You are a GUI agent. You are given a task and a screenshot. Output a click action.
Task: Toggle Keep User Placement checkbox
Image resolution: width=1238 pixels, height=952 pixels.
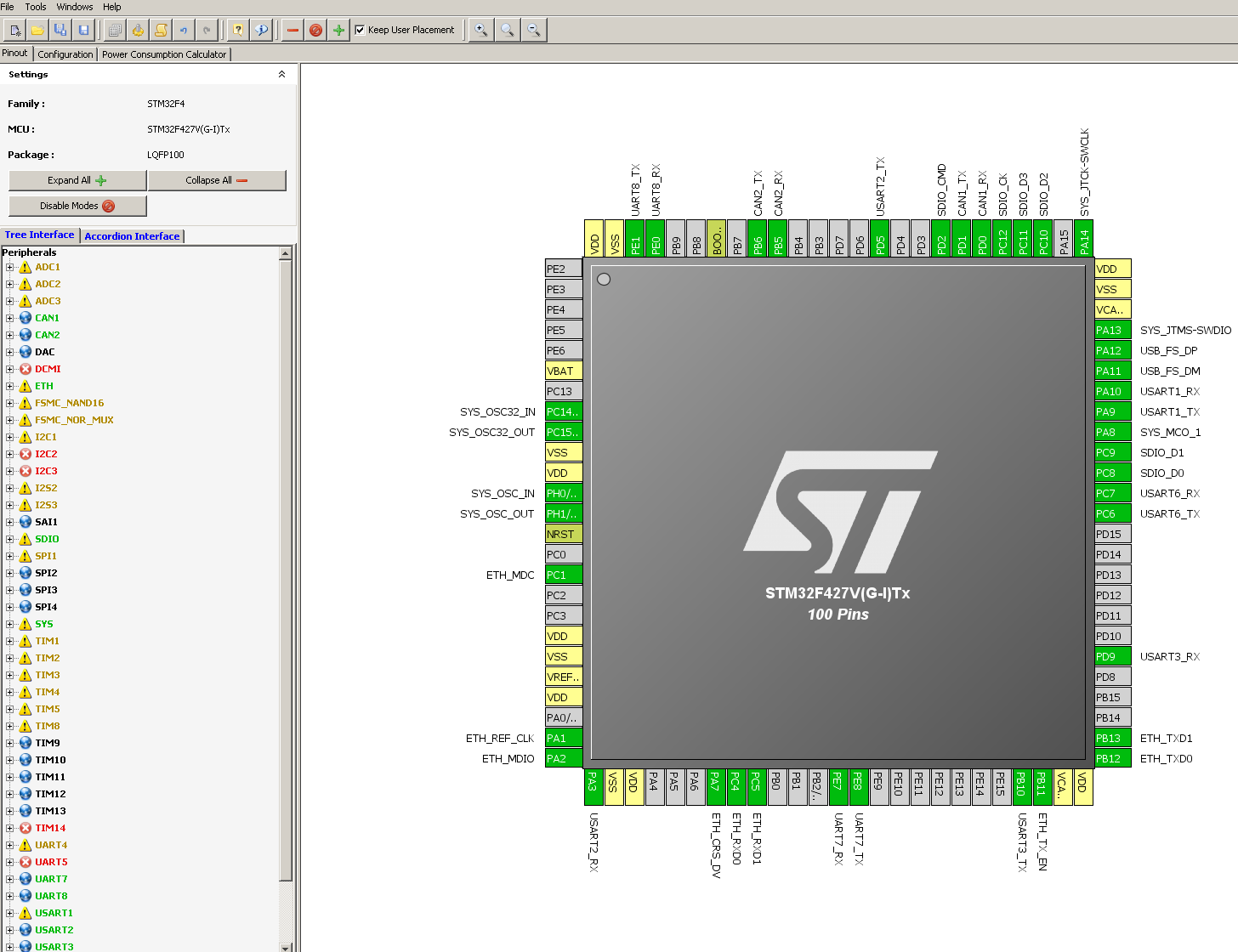tap(360, 30)
